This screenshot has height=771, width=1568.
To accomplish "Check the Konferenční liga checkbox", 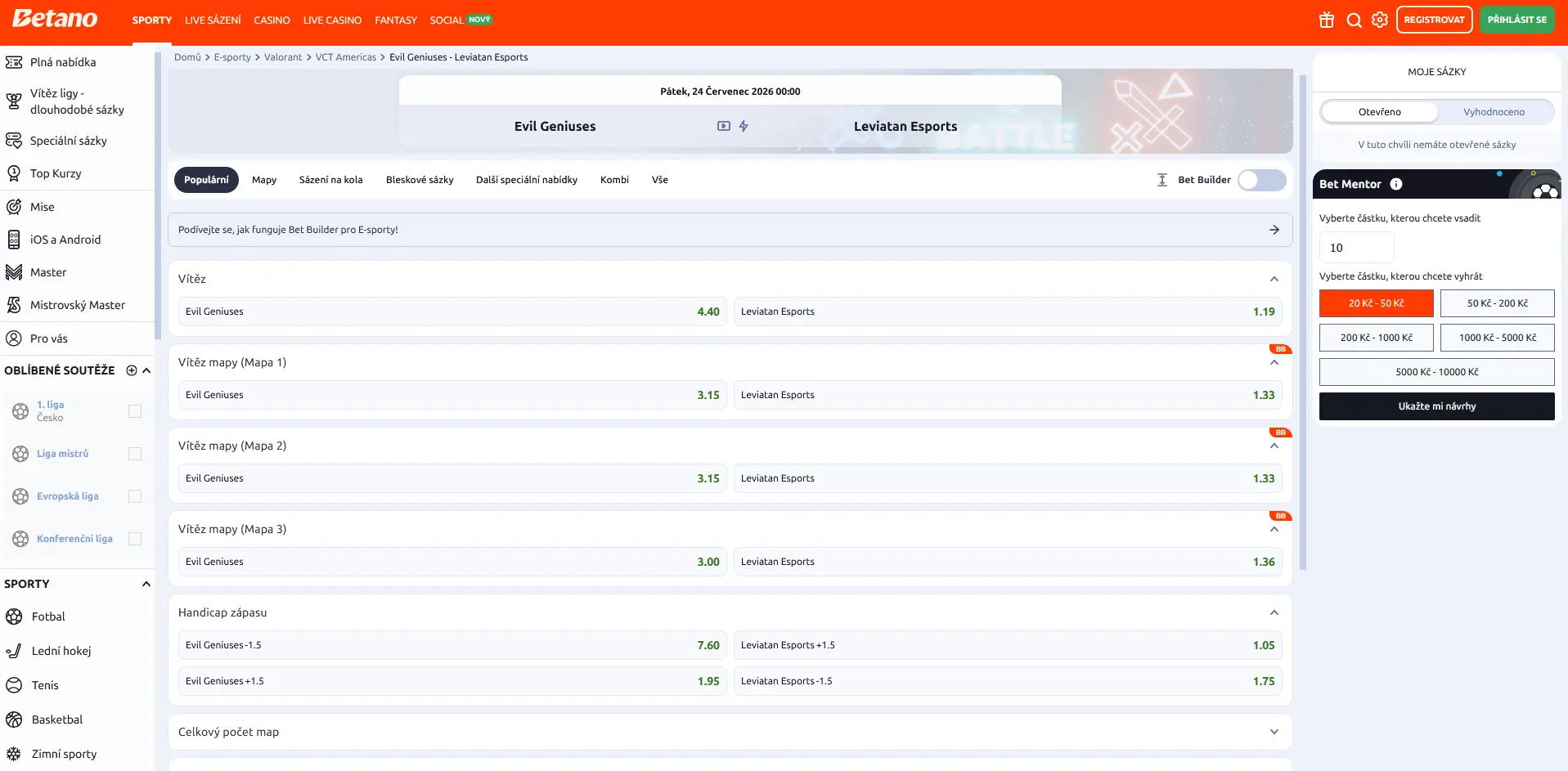I will click(135, 539).
